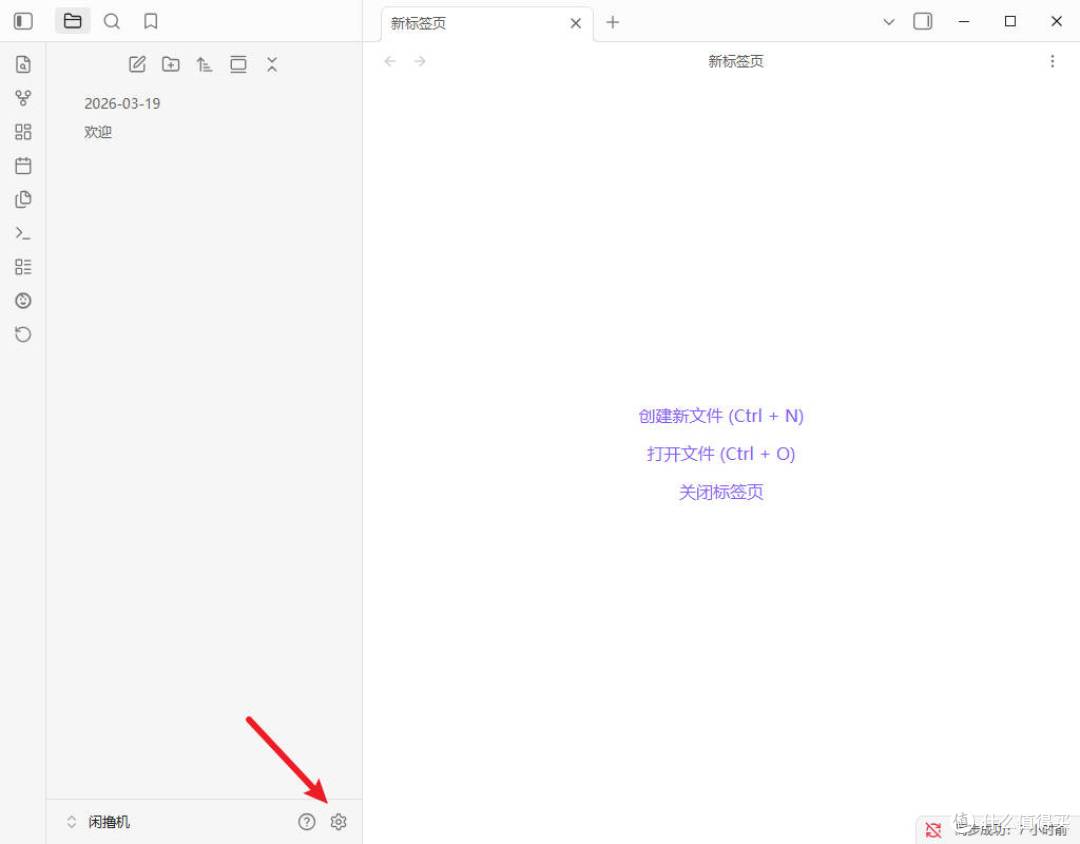This screenshot has width=1080, height=844.
Task: Create a new folder icon
Action: 171,64
